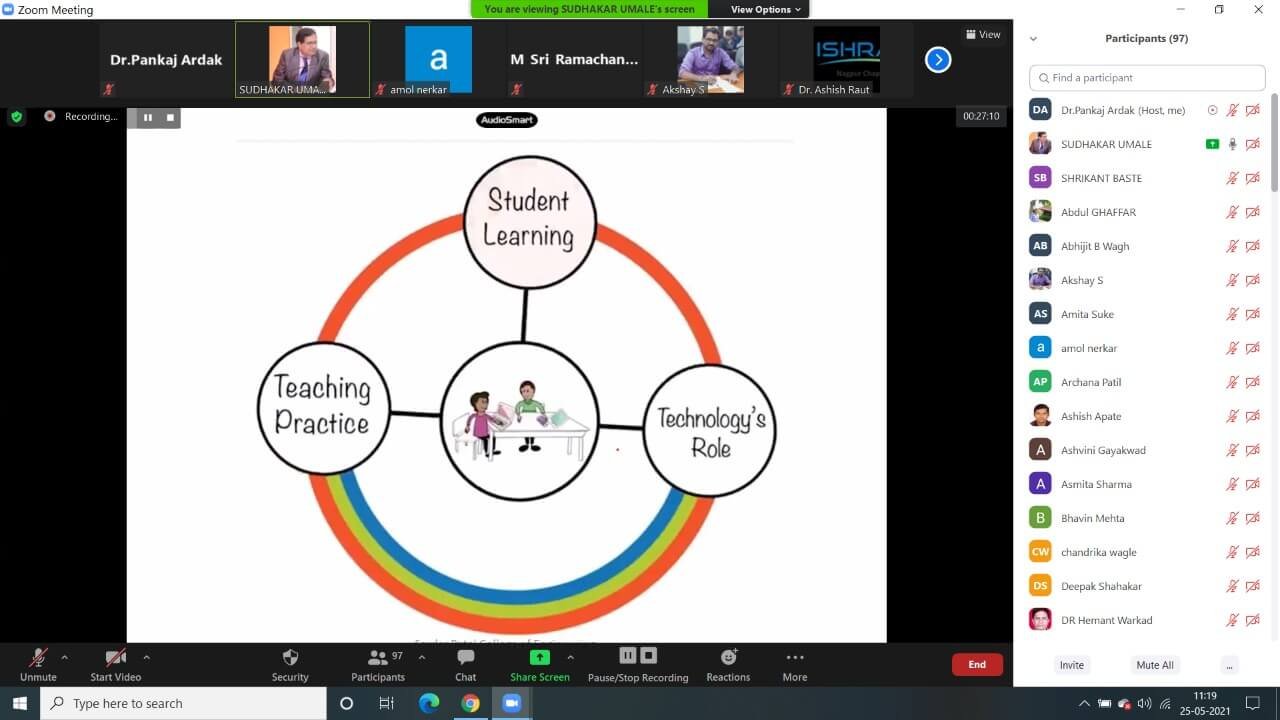Open the Chat panel

coord(466,664)
